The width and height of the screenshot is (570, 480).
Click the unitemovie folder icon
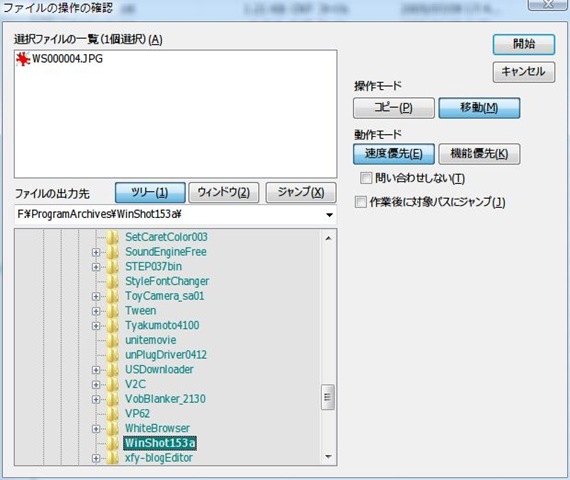[x=113, y=340]
